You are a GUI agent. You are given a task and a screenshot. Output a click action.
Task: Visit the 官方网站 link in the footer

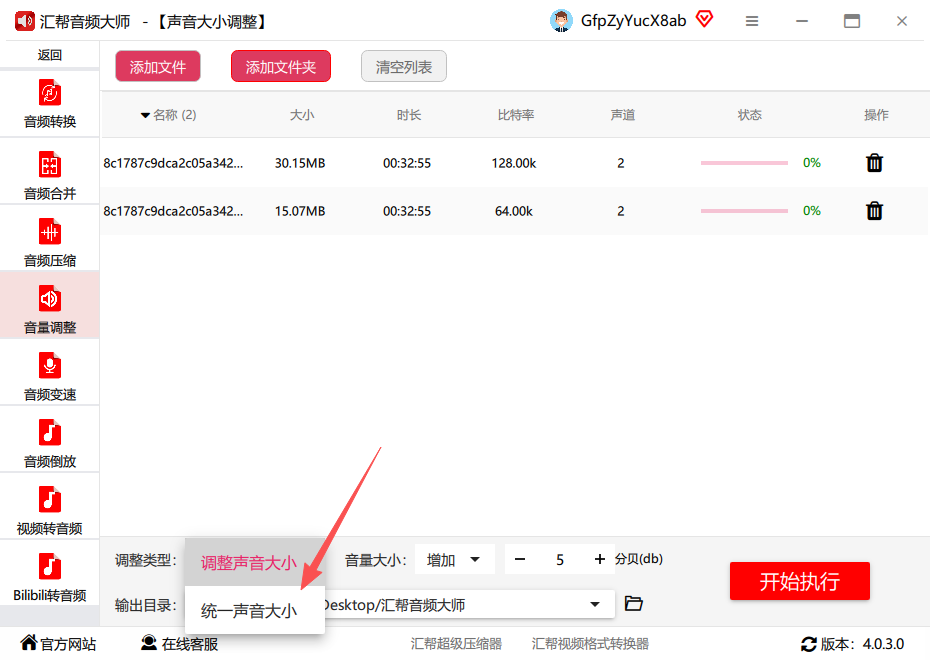pyautogui.click(x=58, y=643)
